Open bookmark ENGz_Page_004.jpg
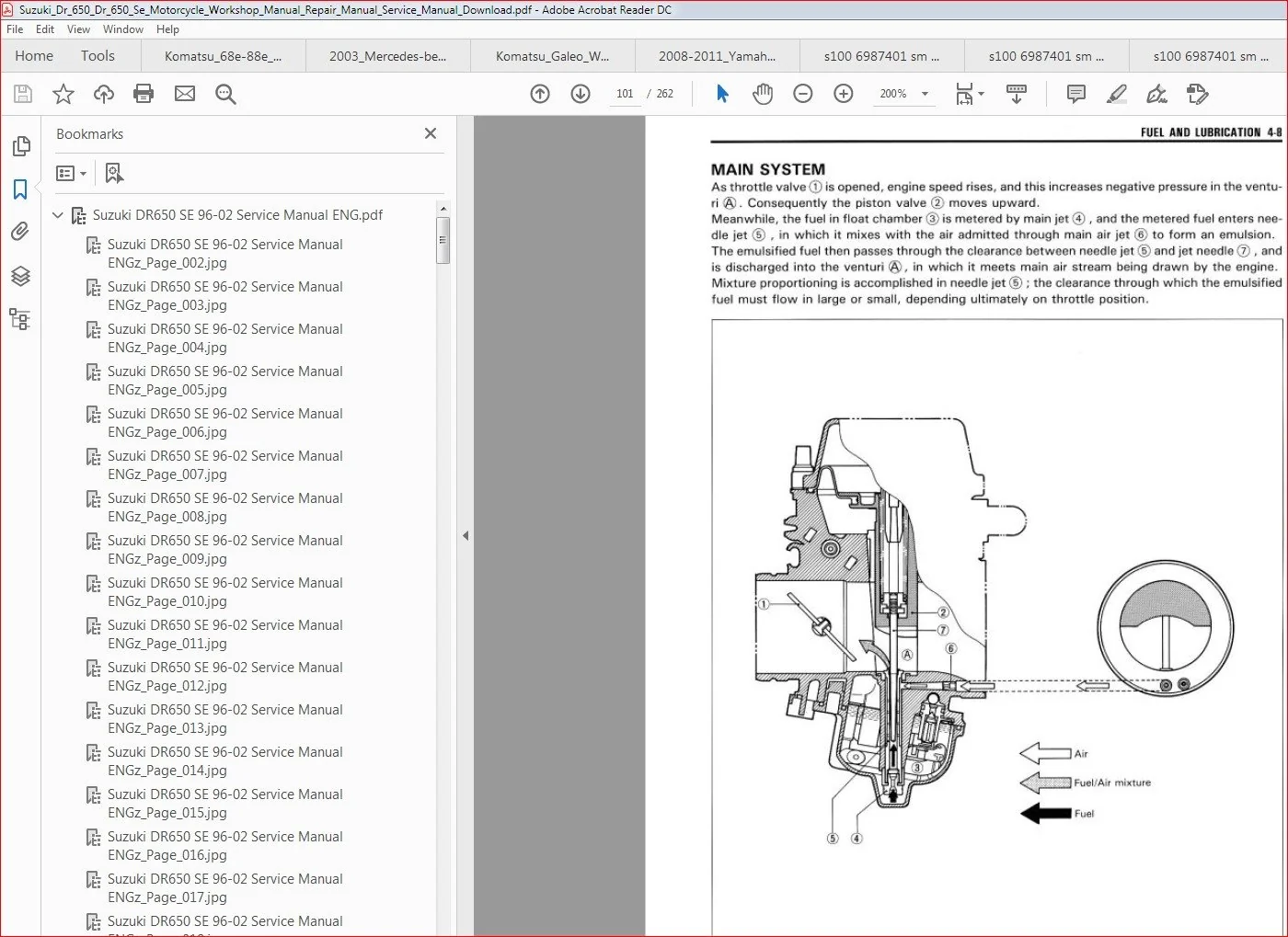This screenshot has width=1288, height=937. pyautogui.click(x=224, y=338)
